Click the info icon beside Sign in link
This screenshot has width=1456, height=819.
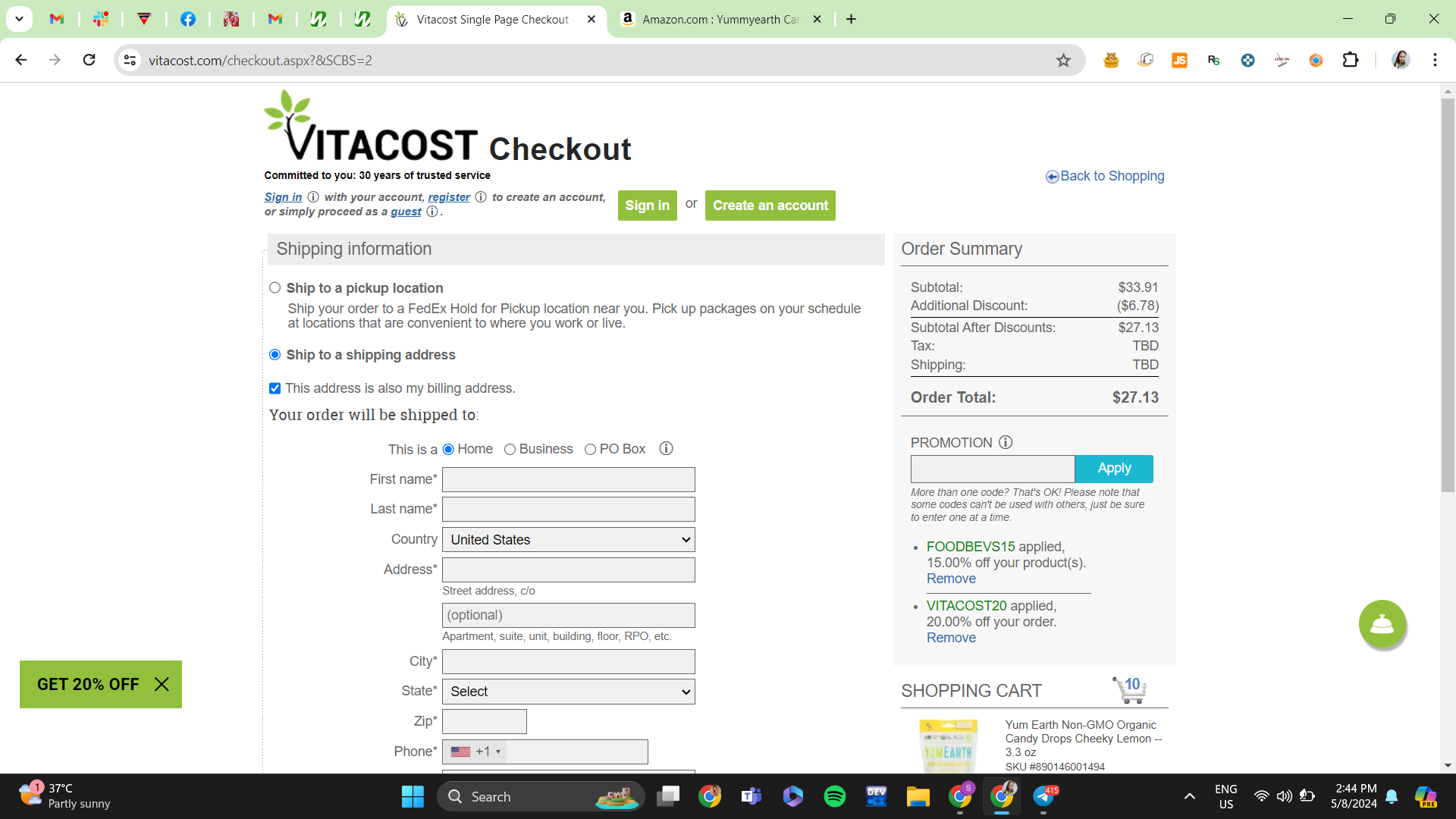pyautogui.click(x=313, y=197)
